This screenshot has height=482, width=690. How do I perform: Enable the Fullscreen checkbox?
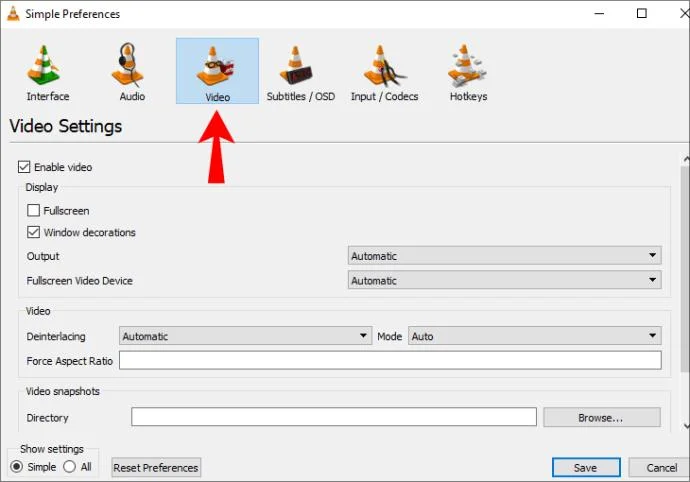pos(33,210)
